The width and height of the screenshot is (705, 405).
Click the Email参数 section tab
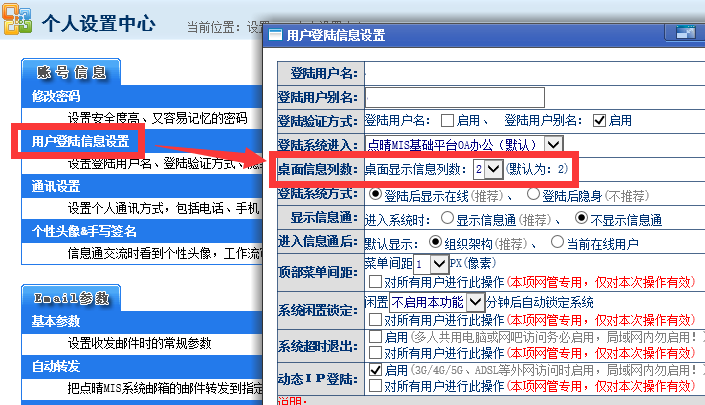pyautogui.click(x=71, y=298)
